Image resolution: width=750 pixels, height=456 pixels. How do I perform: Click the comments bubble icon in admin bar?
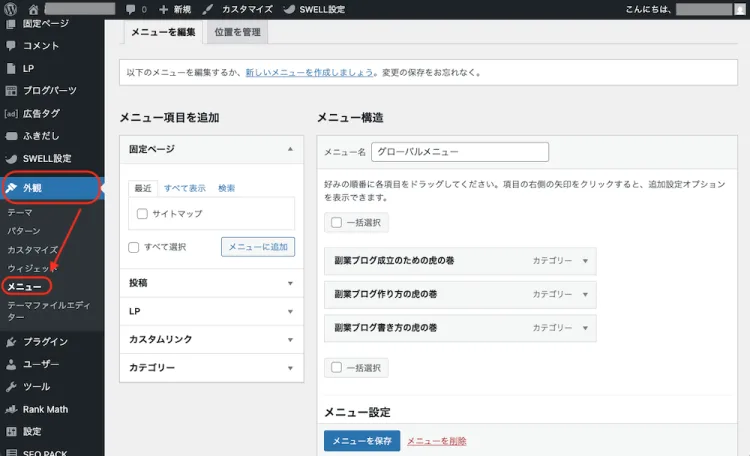pos(131,9)
